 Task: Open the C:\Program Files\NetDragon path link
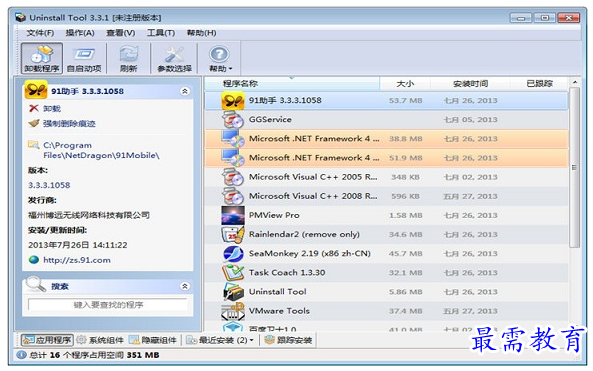[x=101, y=150]
